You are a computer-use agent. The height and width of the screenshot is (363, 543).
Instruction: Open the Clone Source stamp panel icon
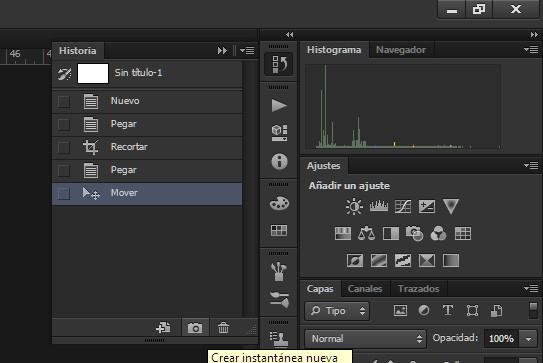coord(279,338)
